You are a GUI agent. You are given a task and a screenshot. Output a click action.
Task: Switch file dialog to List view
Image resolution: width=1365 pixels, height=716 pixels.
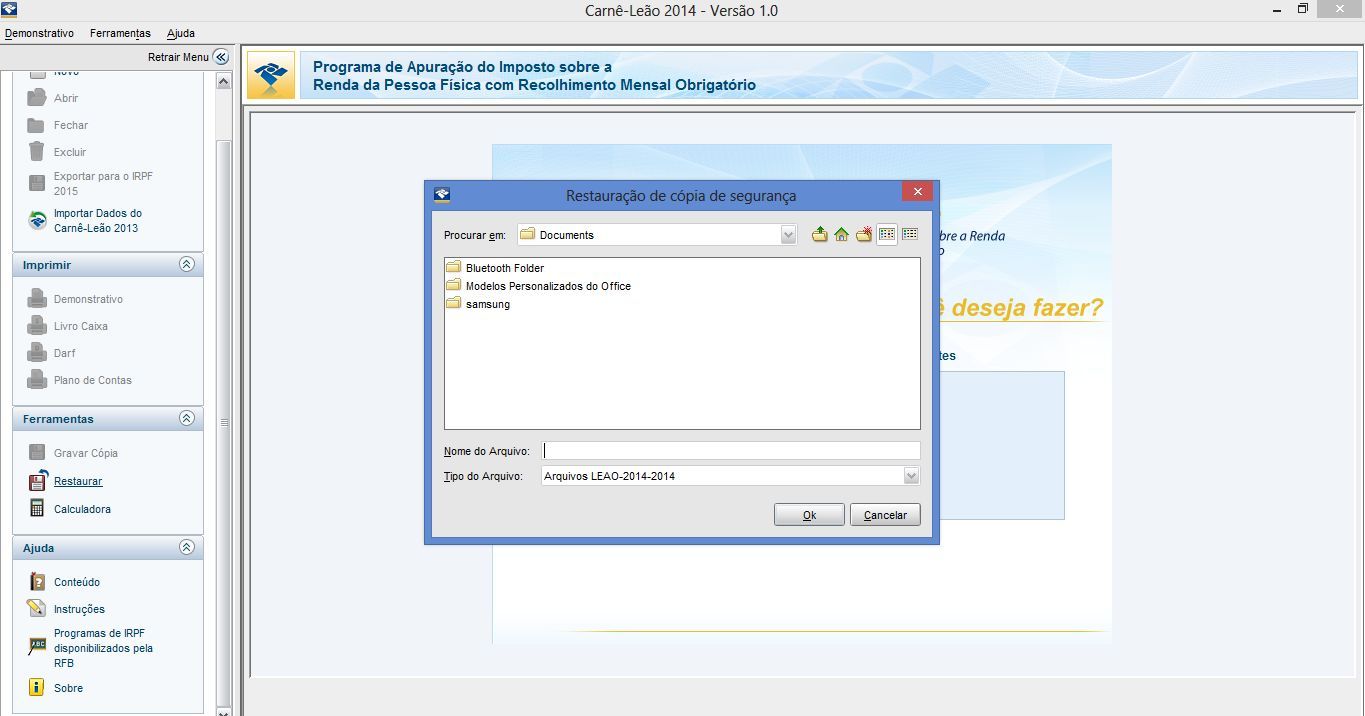click(887, 235)
